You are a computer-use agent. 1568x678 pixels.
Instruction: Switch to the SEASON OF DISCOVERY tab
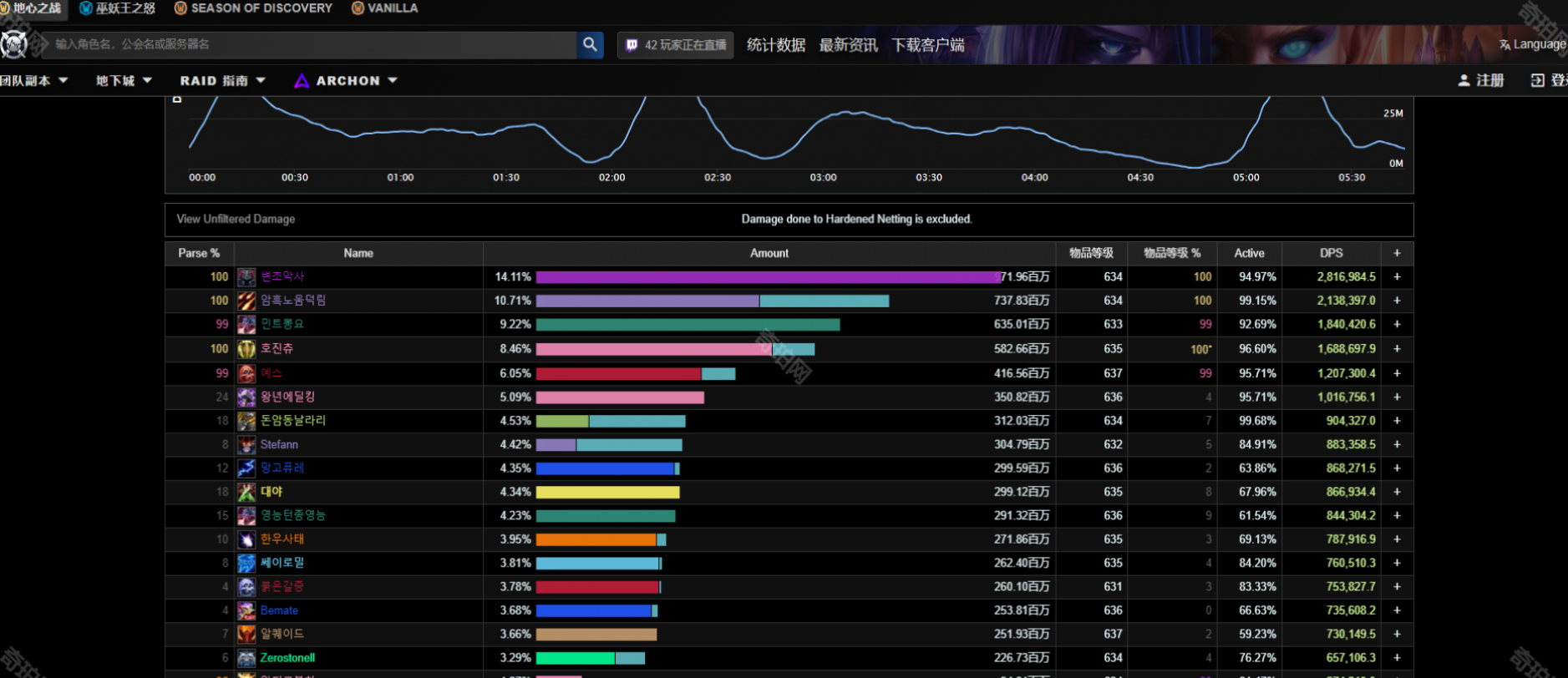(x=253, y=8)
